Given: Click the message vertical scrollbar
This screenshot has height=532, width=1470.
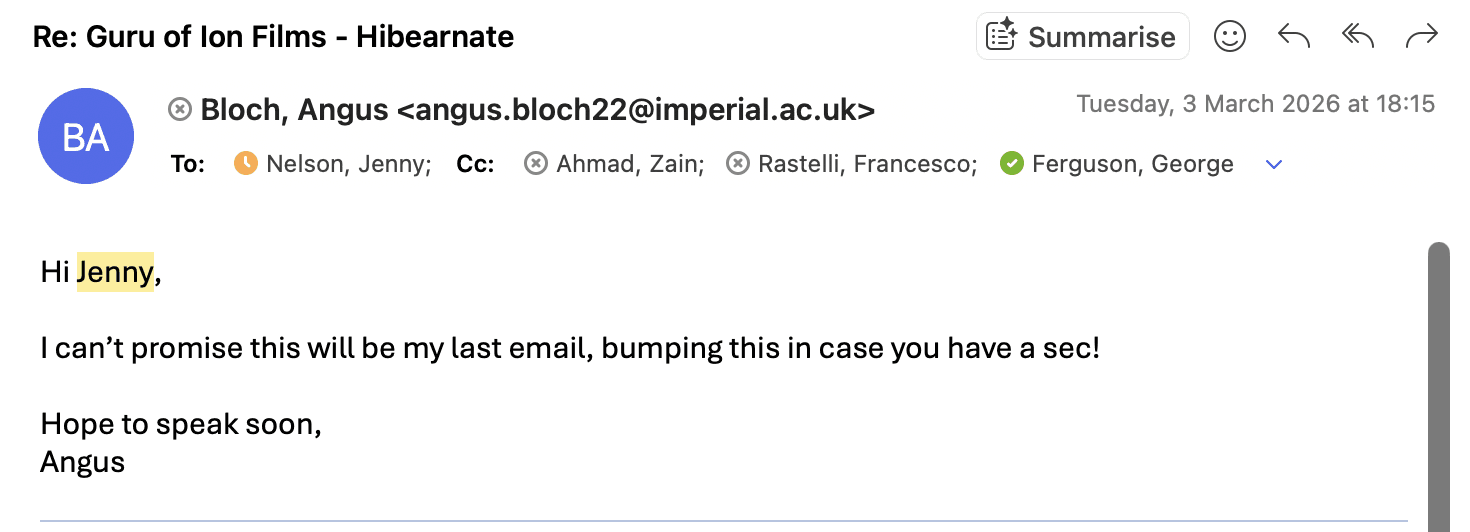Looking at the screenshot, I should coord(1438,380).
